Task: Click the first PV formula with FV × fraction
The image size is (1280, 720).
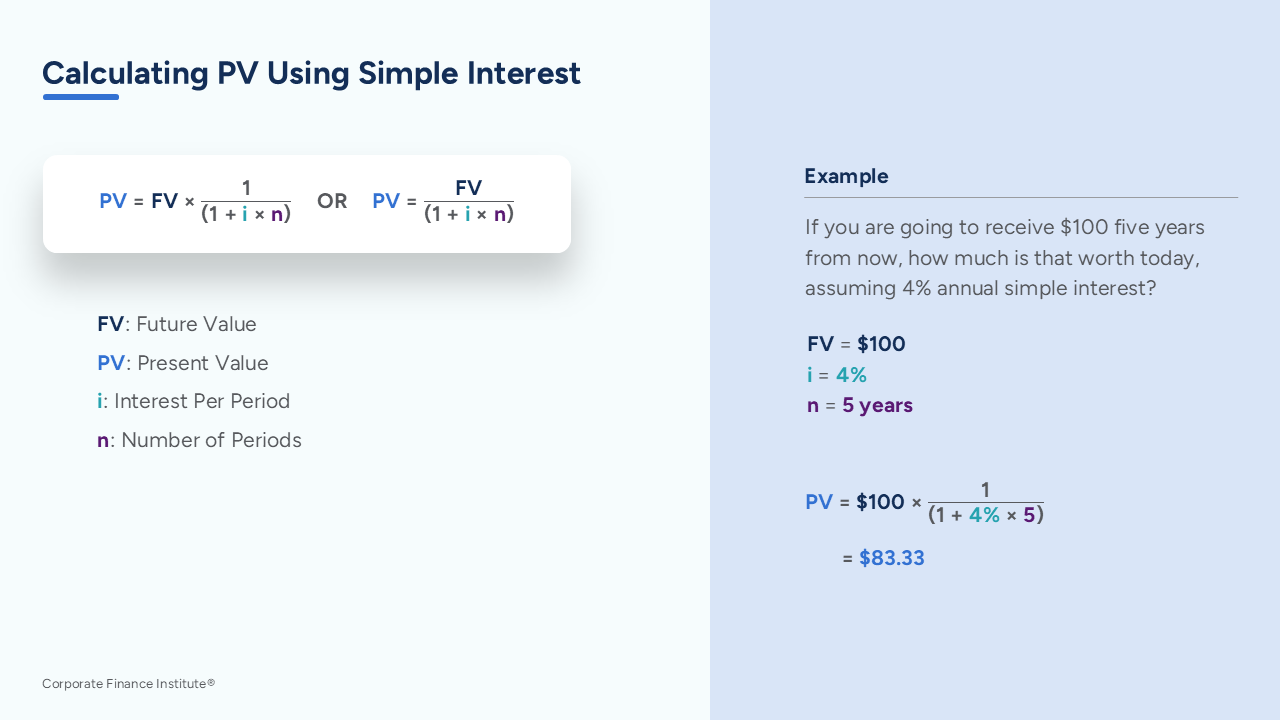Action: coord(195,201)
